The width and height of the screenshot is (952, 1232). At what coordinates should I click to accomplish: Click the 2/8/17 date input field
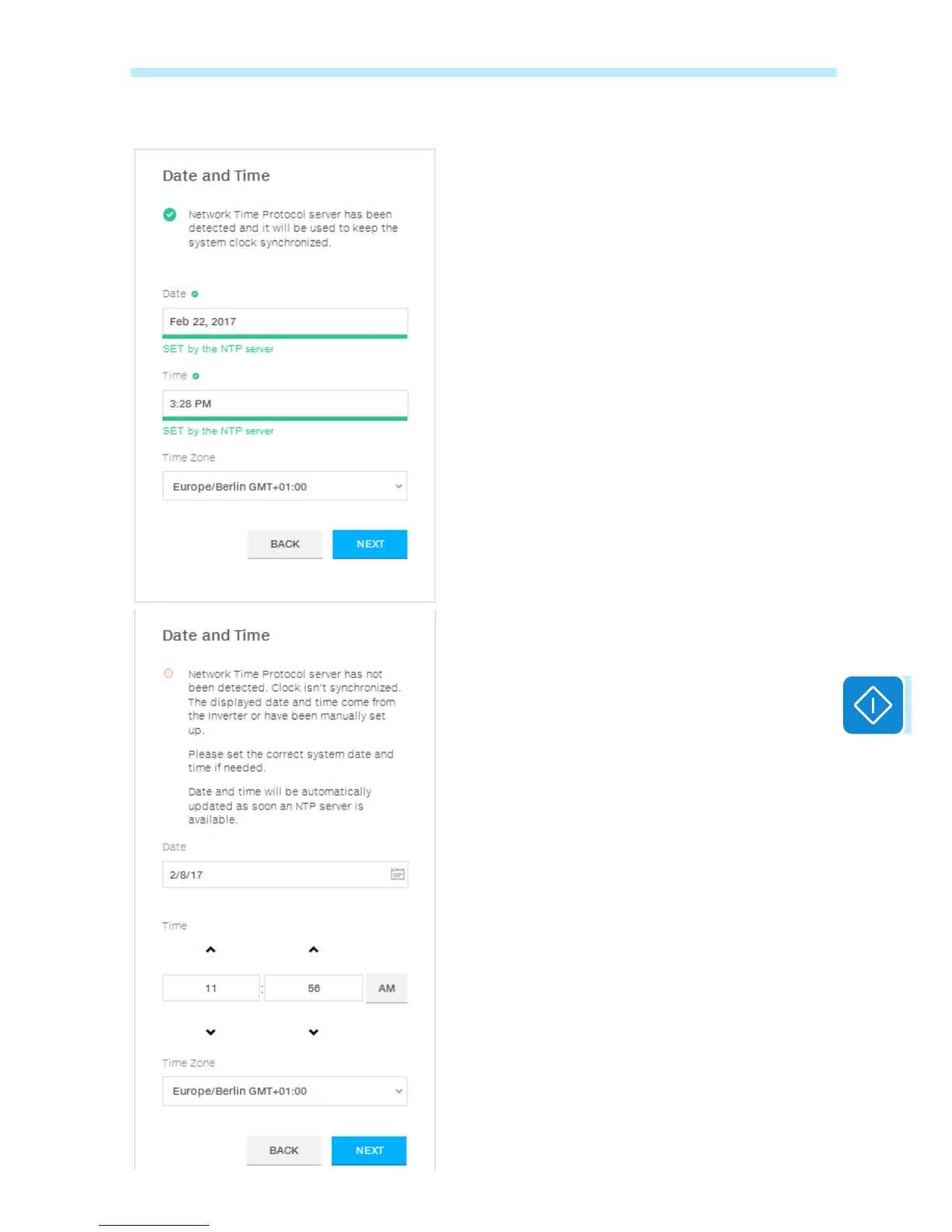point(285,874)
